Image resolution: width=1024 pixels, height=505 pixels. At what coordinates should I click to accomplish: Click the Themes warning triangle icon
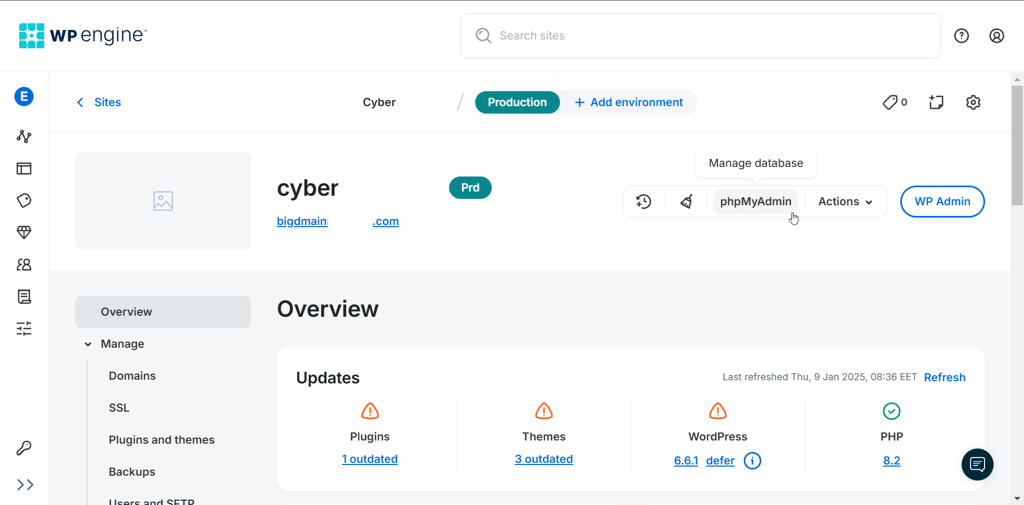(x=544, y=411)
